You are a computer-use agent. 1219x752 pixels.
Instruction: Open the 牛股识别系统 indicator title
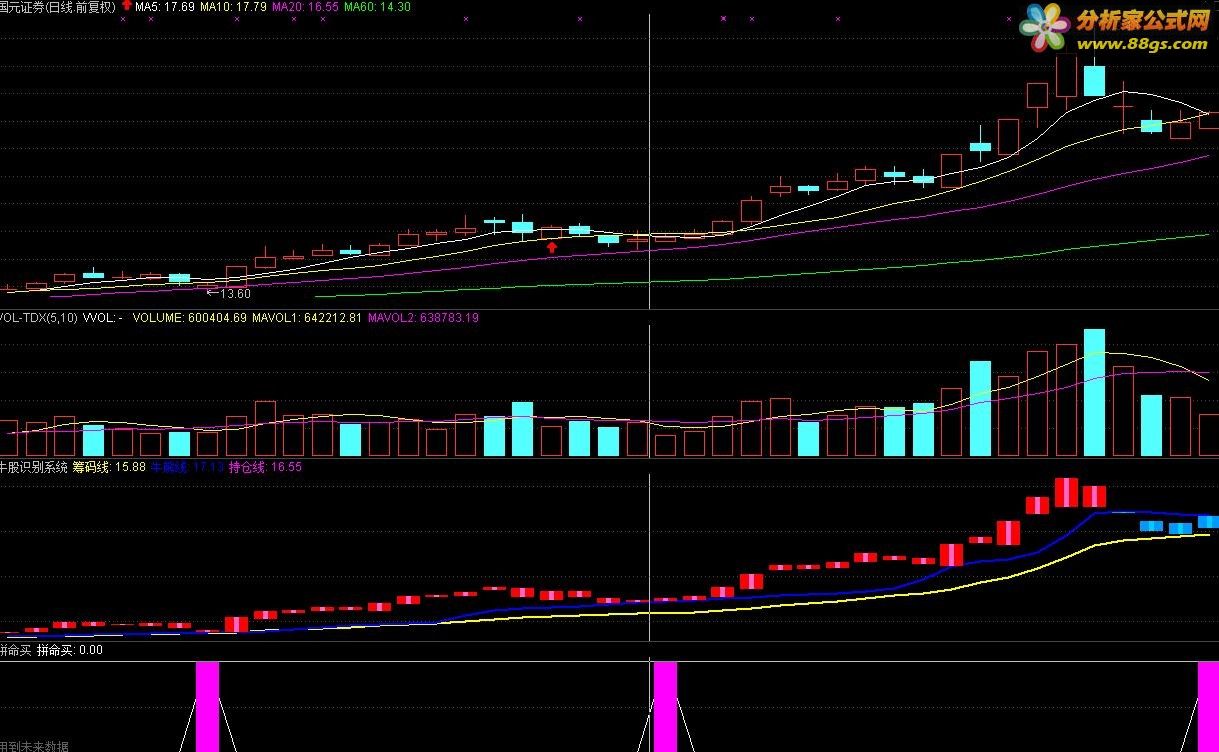(34, 467)
